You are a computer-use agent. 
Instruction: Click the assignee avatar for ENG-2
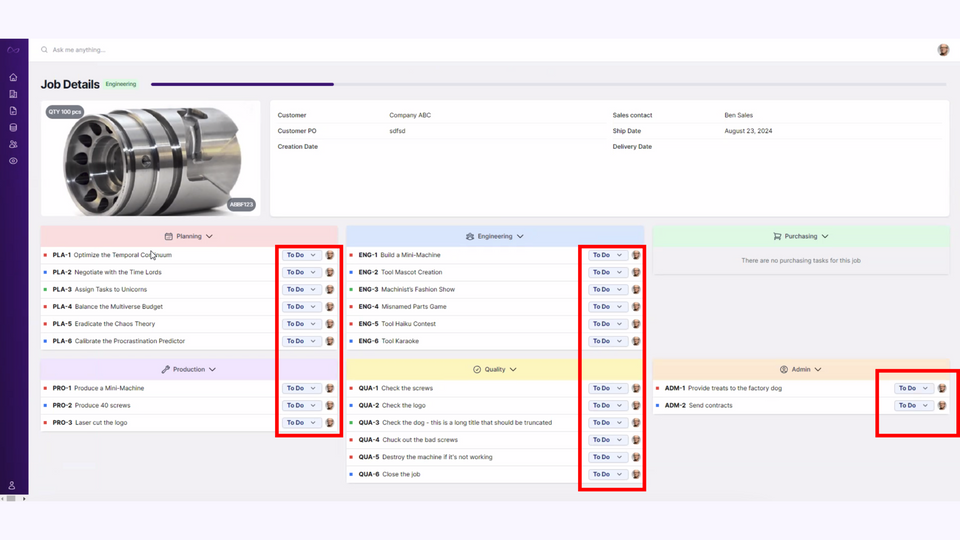pyautogui.click(x=636, y=272)
